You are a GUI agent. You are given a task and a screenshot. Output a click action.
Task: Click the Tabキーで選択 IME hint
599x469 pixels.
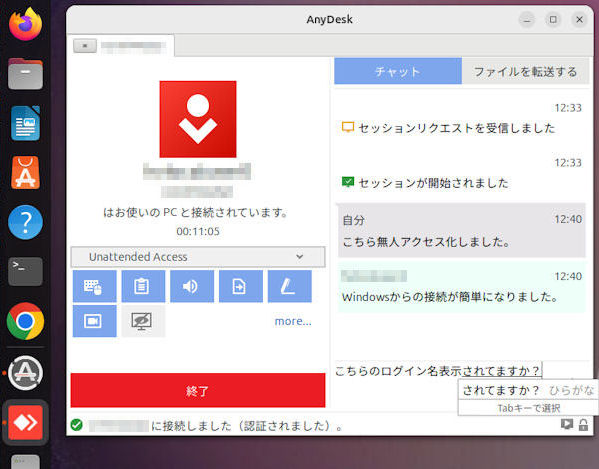(x=529, y=408)
